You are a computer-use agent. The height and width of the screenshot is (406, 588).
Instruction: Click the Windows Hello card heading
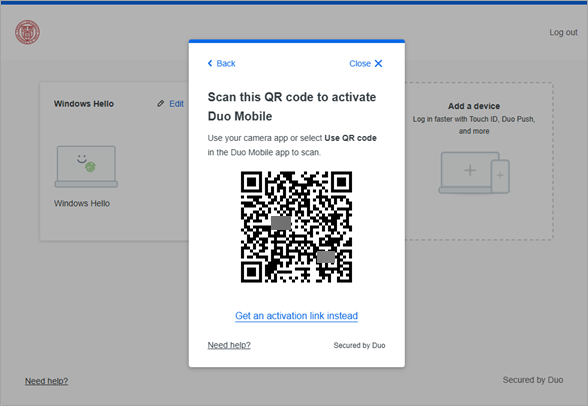pos(84,104)
